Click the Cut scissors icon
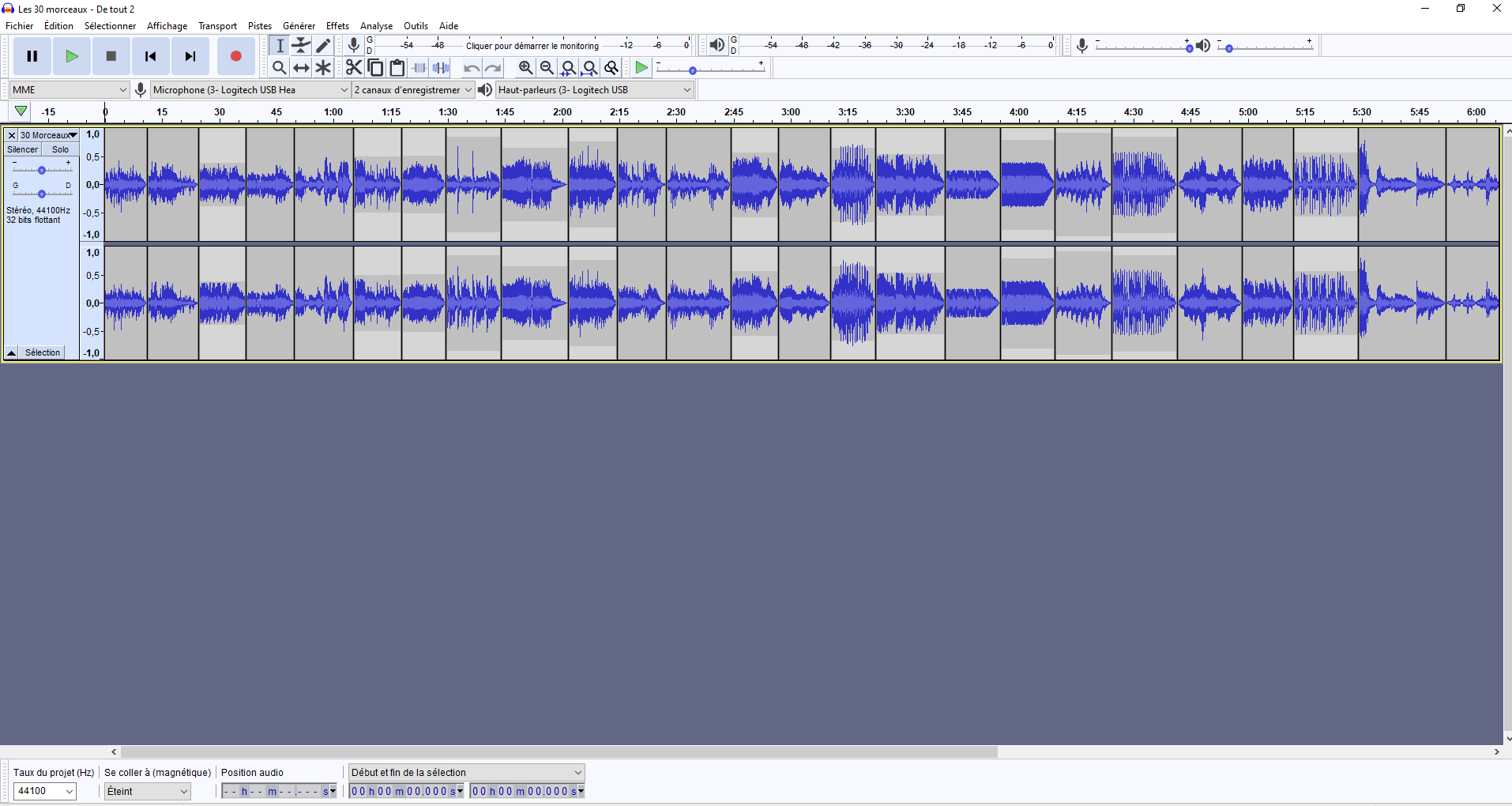Screen dimensions: 1512x806 (353, 68)
